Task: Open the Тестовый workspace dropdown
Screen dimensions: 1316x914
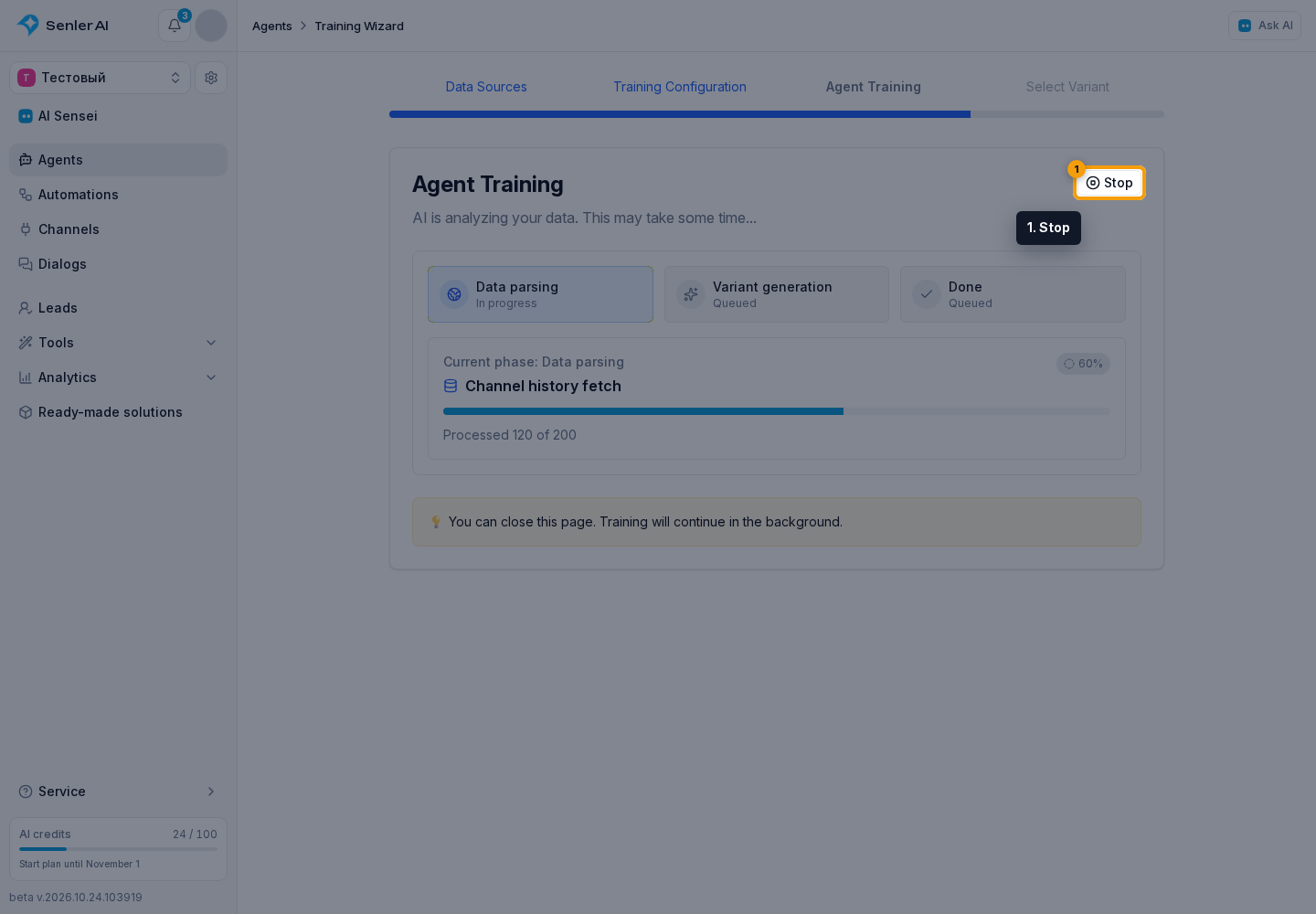Action: tap(101, 78)
